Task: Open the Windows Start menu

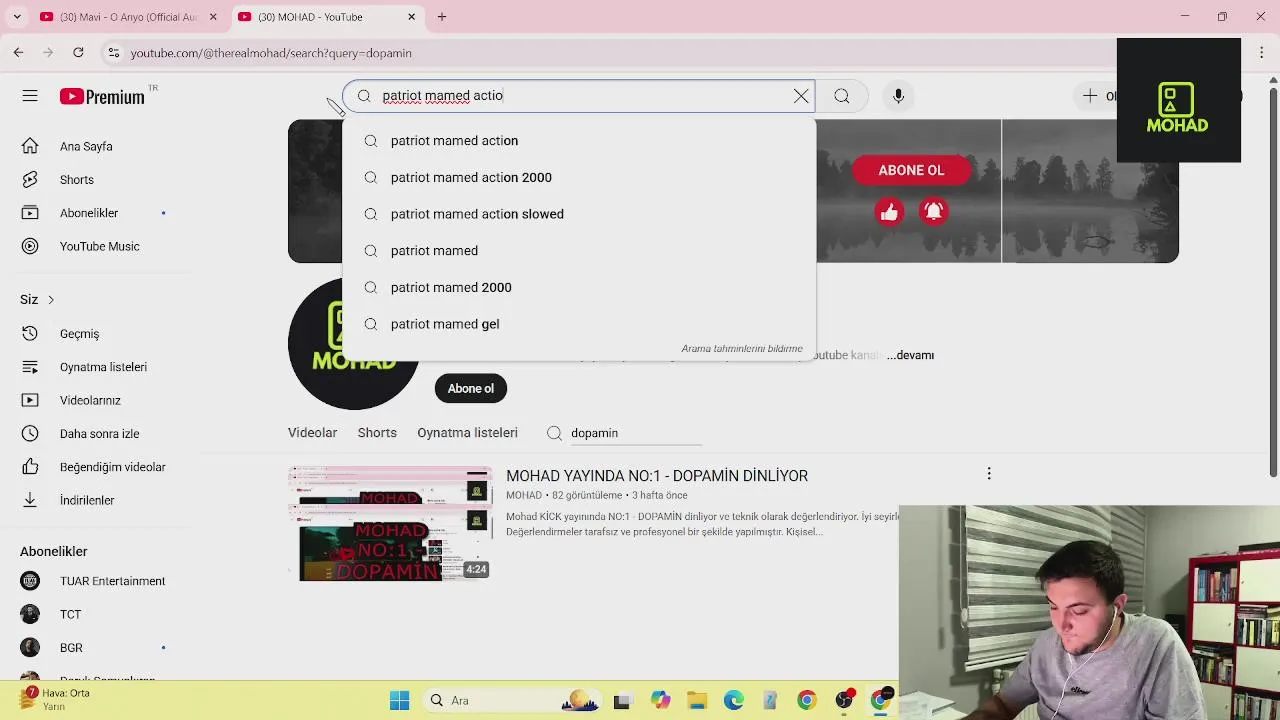Action: click(x=399, y=700)
